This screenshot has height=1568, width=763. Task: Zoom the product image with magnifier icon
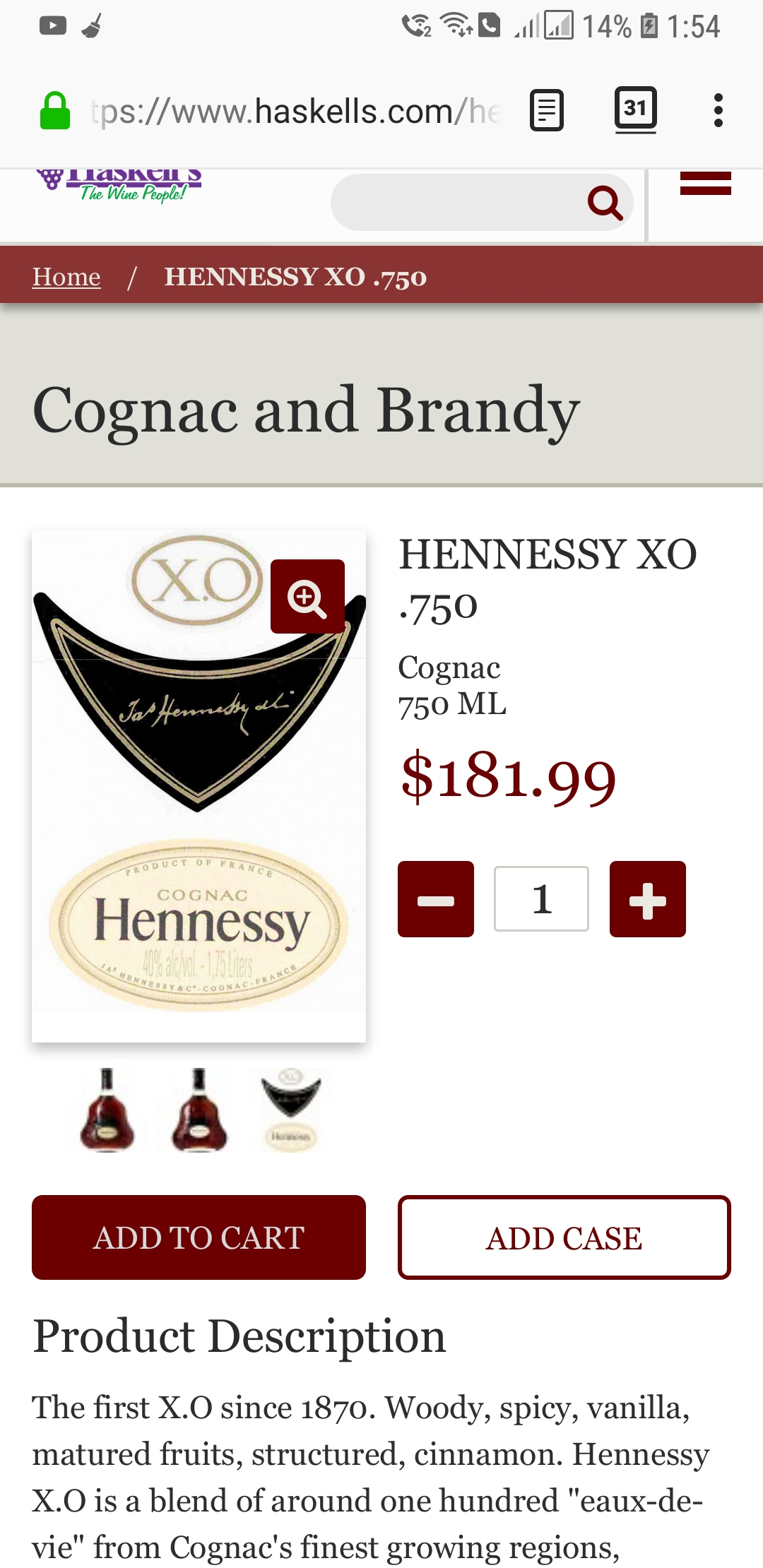coord(307,597)
